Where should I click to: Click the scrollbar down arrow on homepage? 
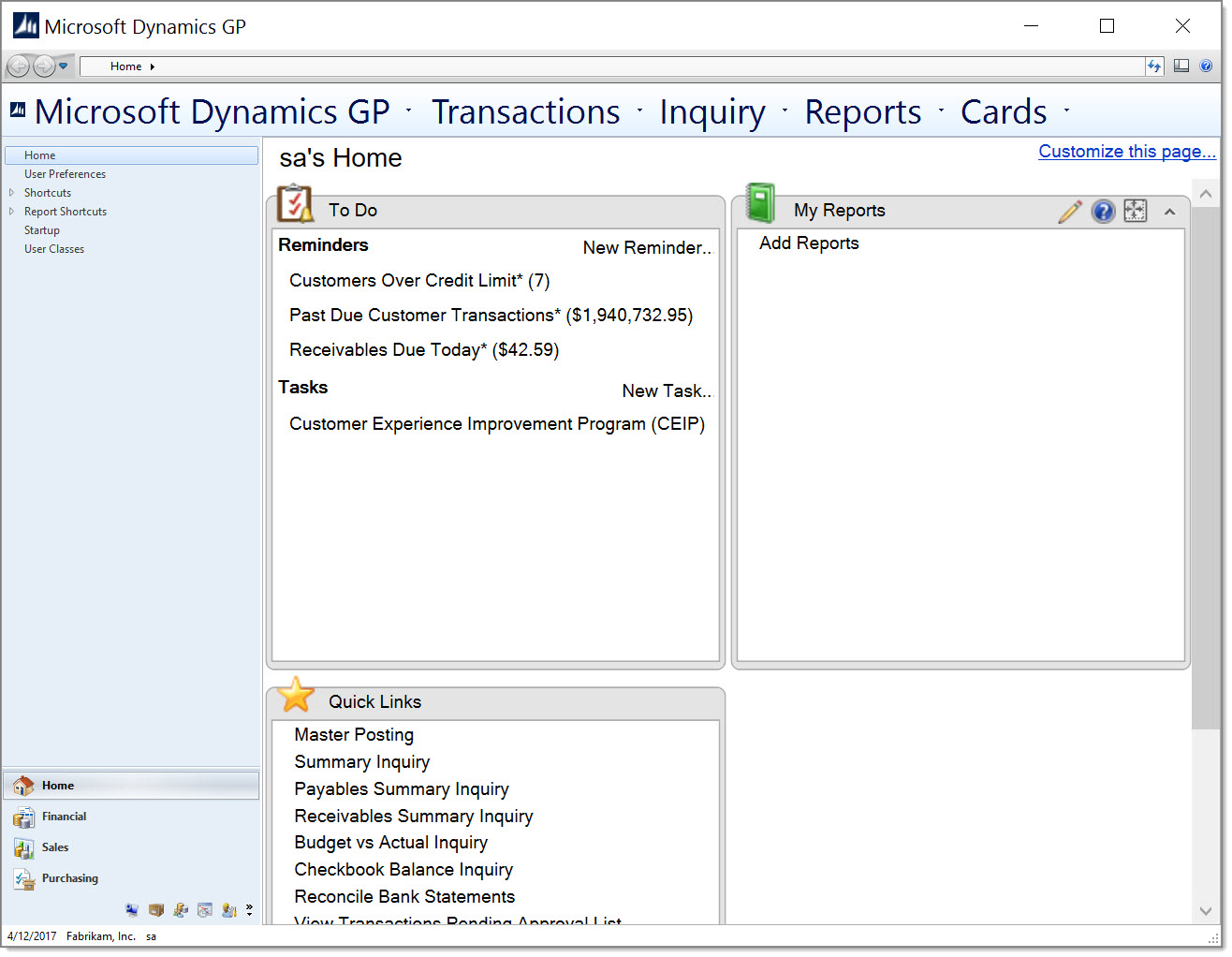(x=1206, y=911)
